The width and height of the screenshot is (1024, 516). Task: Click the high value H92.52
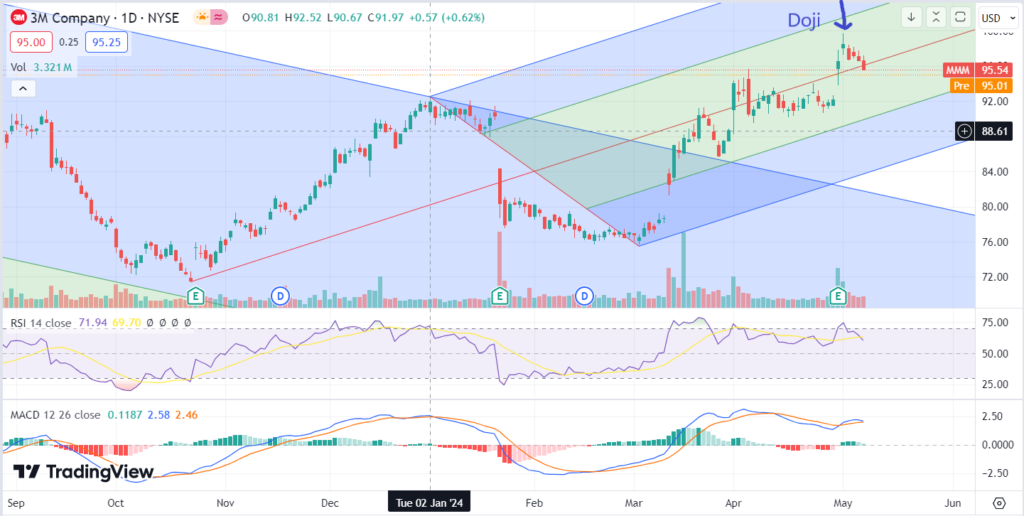(x=302, y=18)
